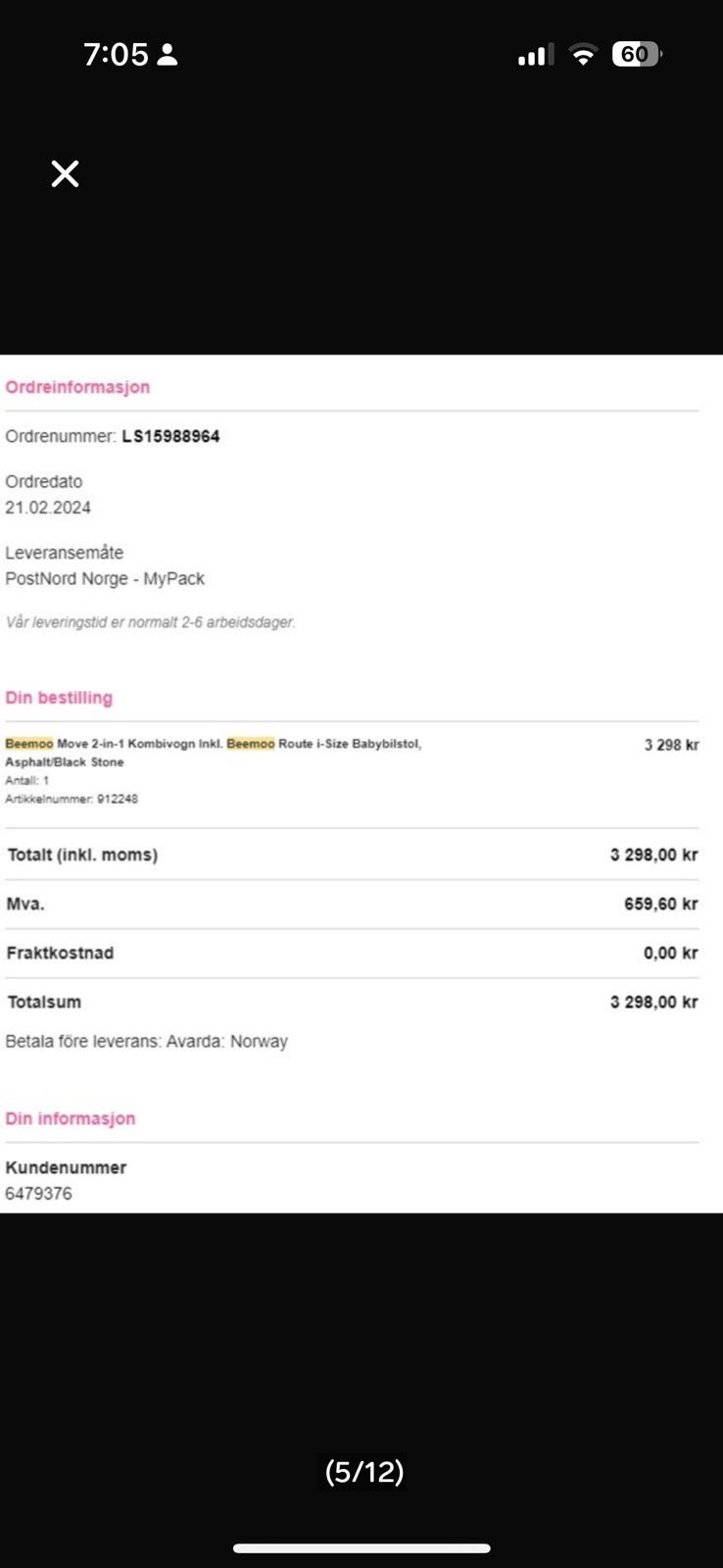Tap the (5/12) image counter
The height and width of the screenshot is (1568, 723).
[x=364, y=1471]
